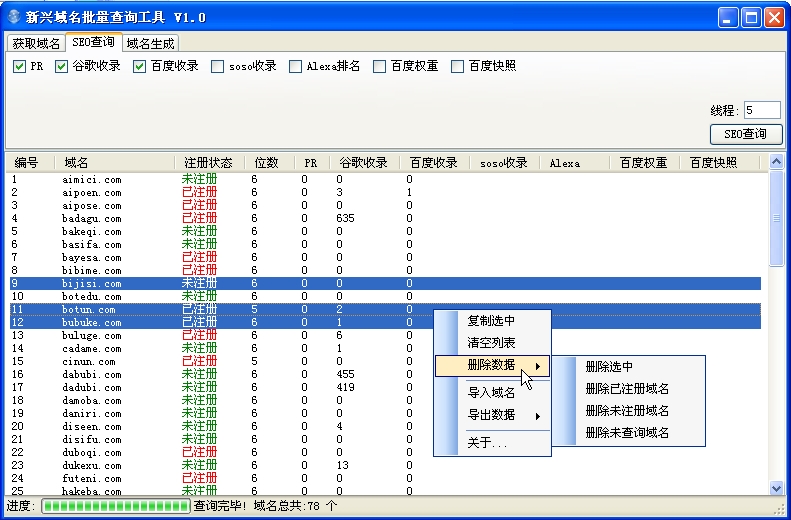Click the app icon in title bar
Viewport: 791px width, 520px height.
click(x=13, y=17)
